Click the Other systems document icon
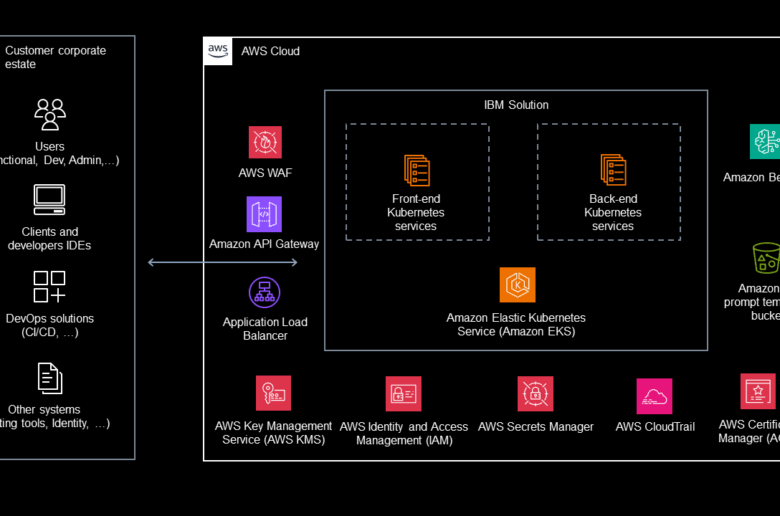The image size is (780, 516). pyautogui.click(x=49, y=377)
